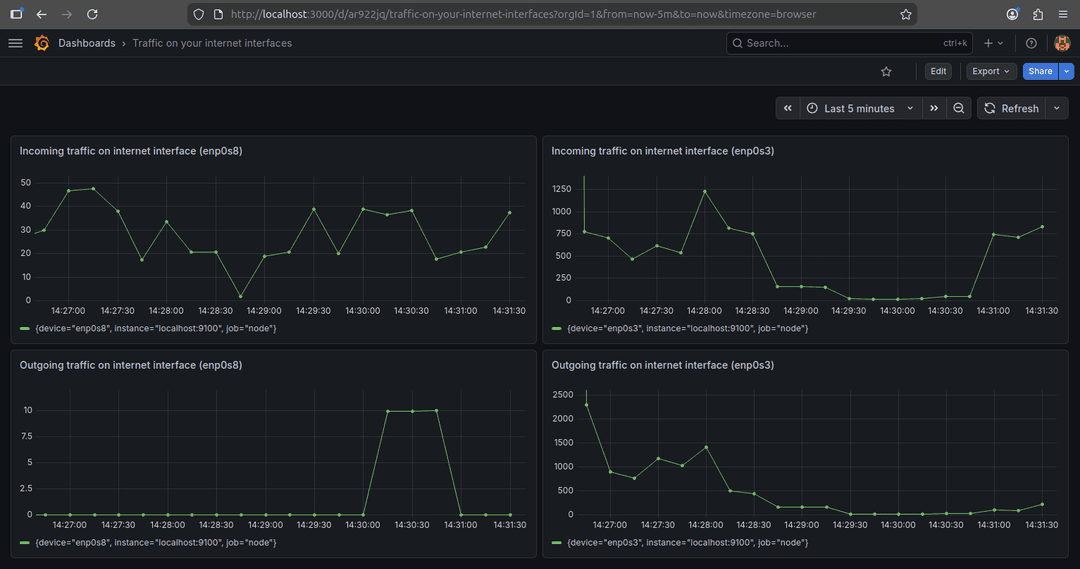Click the 'Traffic on your internet interfaces' breadcrumb
The width and height of the screenshot is (1080, 569).
pyautogui.click(x=212, y=43)
